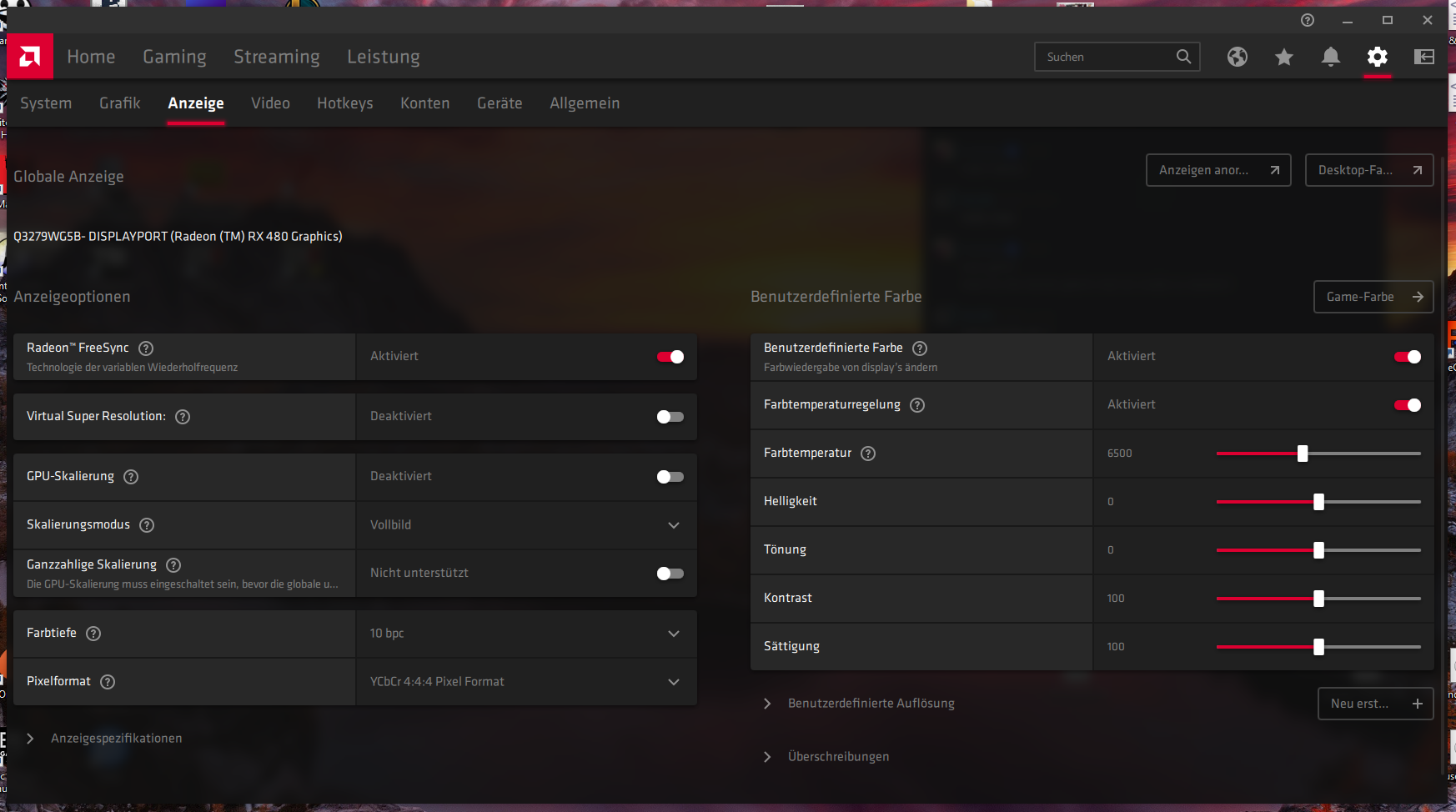Open Farbtiefe dropdown showing 10 bpc
The image size is (1456, 812).
point(526,634)
